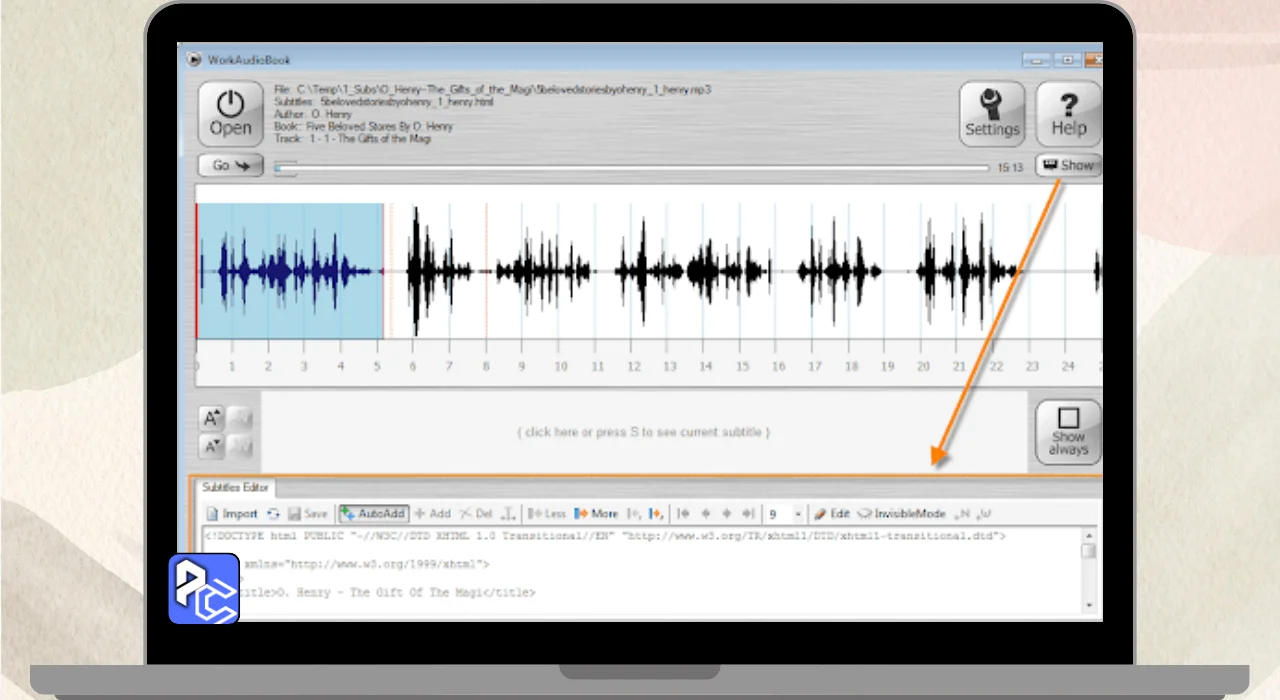1280x700 pixels.
Task: Open the Go navigation dropdown
Action: (x=230, y=166)
